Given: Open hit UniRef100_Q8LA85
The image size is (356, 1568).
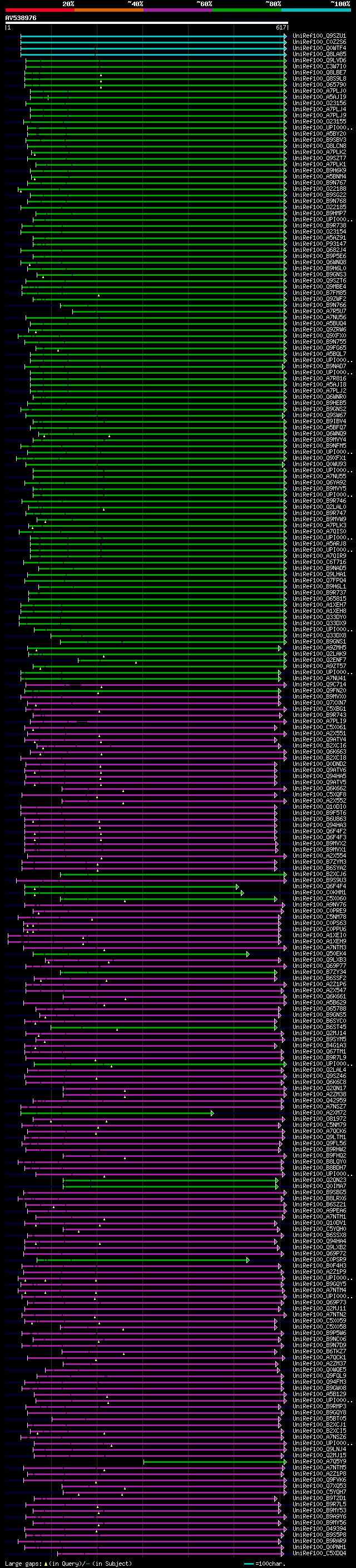Looking at the screenshot, I should click(x=319, y=54).
